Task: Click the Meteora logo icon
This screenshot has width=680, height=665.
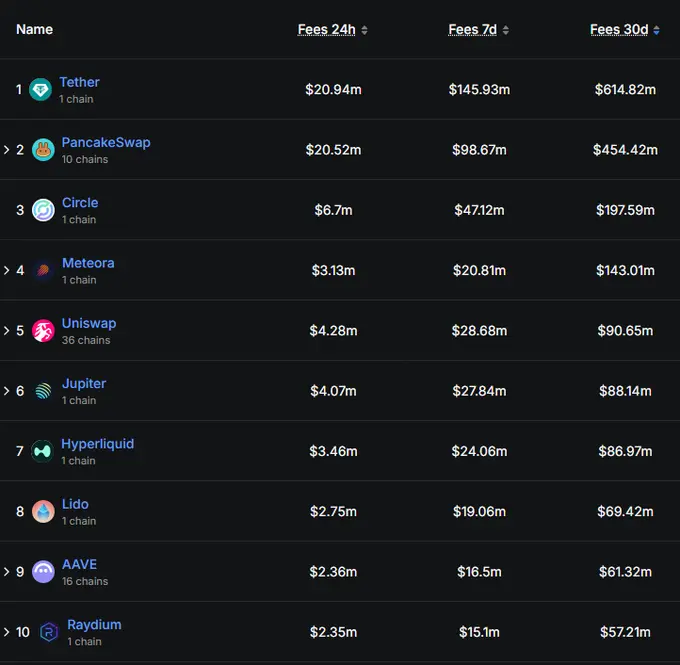Action: pos(43,270)
